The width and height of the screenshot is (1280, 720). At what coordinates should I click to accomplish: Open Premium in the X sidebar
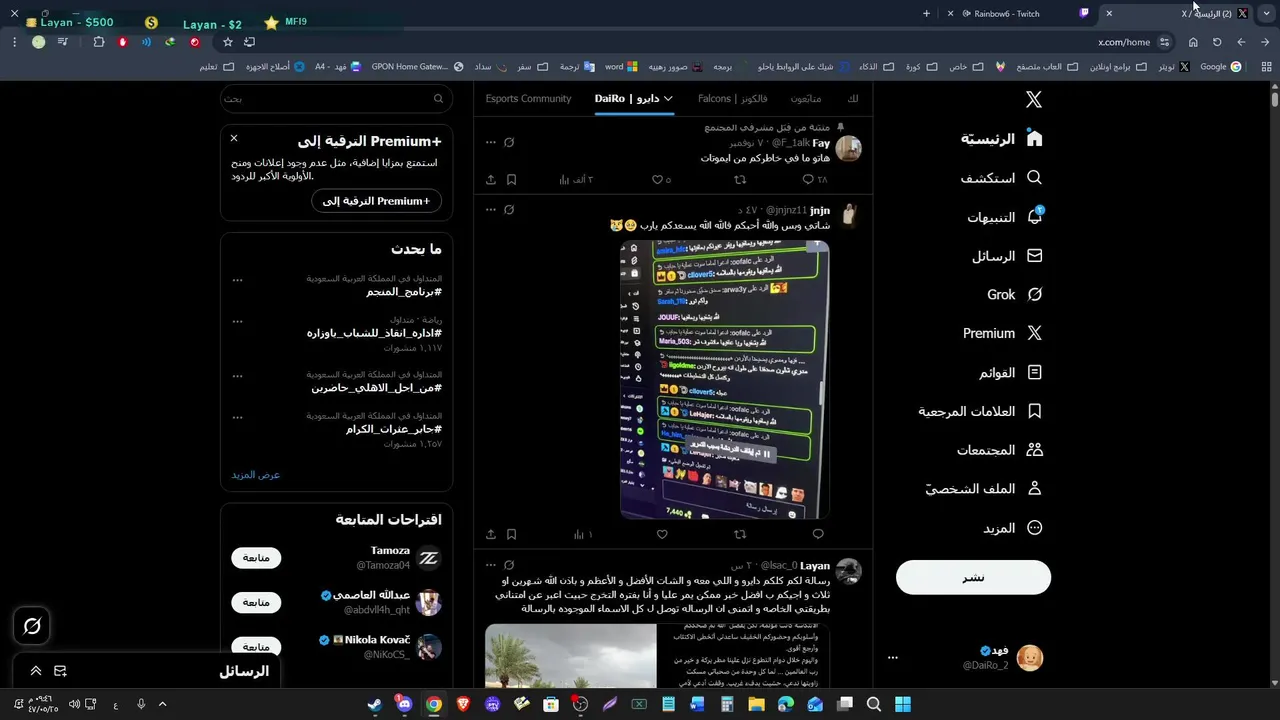(x=1004, y=333)
